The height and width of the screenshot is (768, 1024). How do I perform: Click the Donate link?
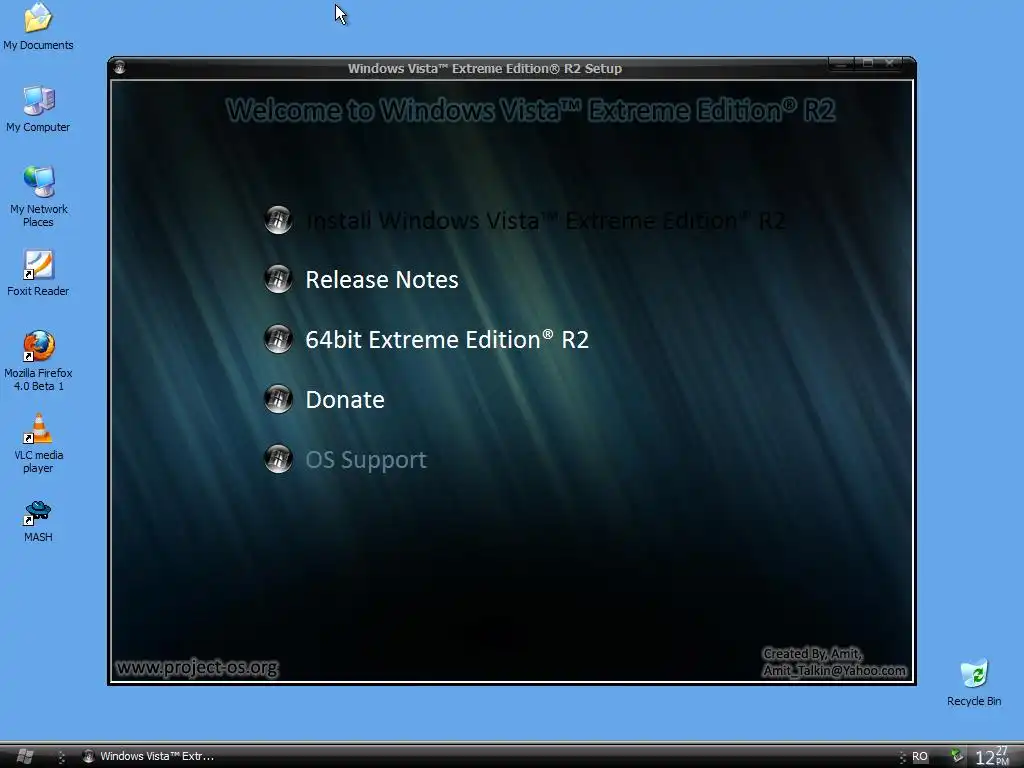coord(345,400)
